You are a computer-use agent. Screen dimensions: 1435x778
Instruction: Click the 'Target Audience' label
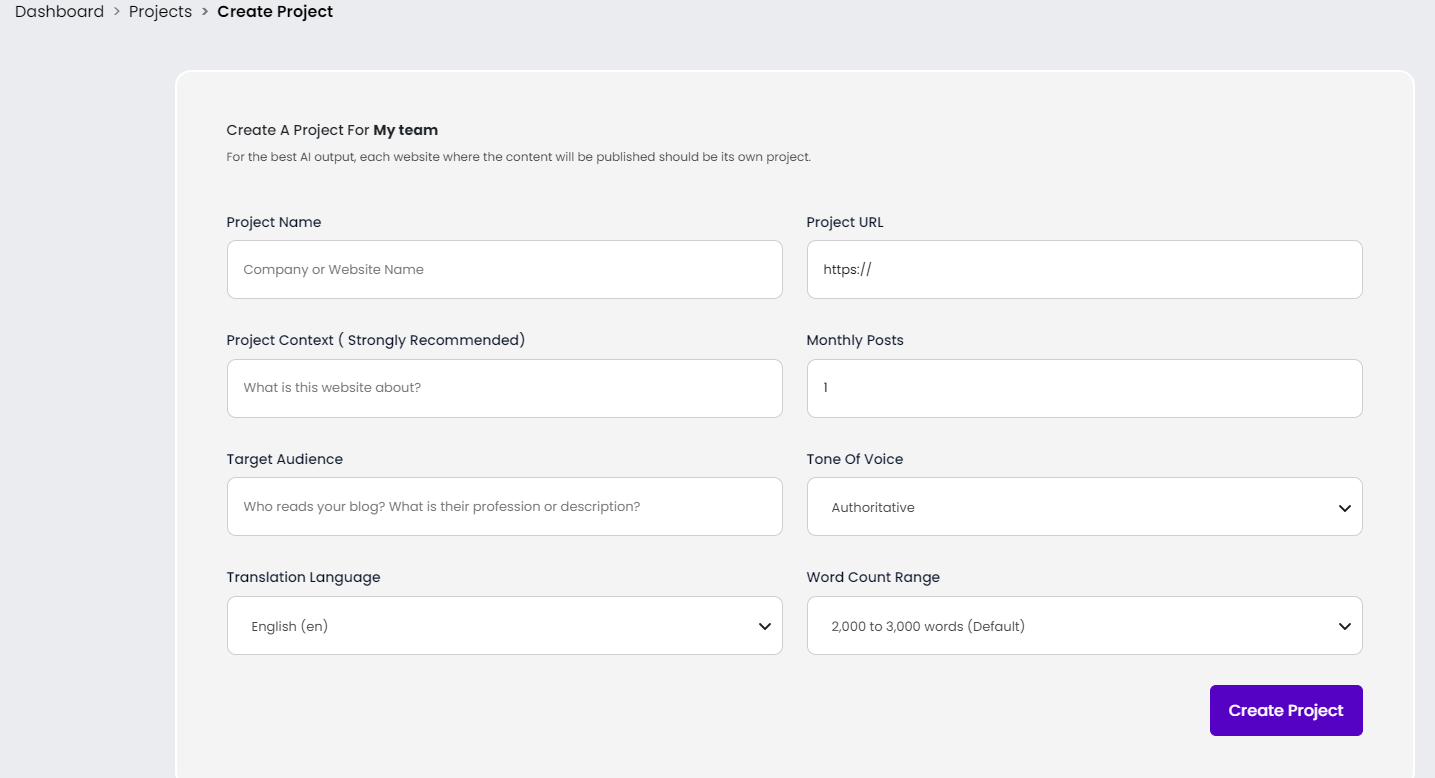point(285,459)
